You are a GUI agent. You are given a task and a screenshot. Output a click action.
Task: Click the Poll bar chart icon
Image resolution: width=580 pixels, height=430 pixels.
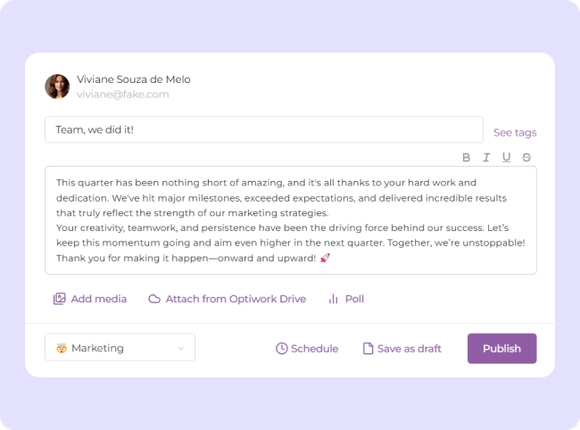[333, 299]
